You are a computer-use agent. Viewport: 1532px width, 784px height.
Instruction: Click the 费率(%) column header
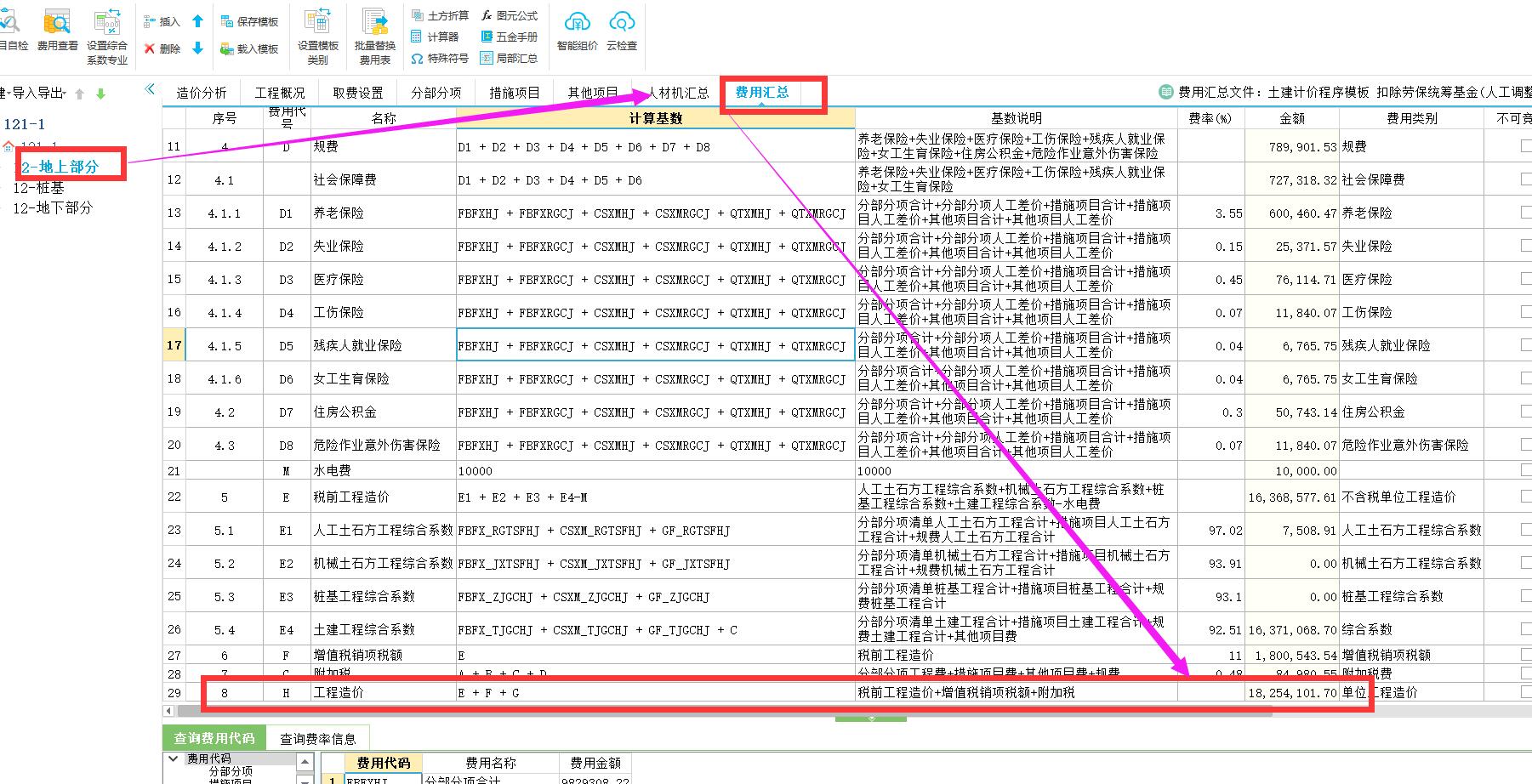(x=1210, y=118)
